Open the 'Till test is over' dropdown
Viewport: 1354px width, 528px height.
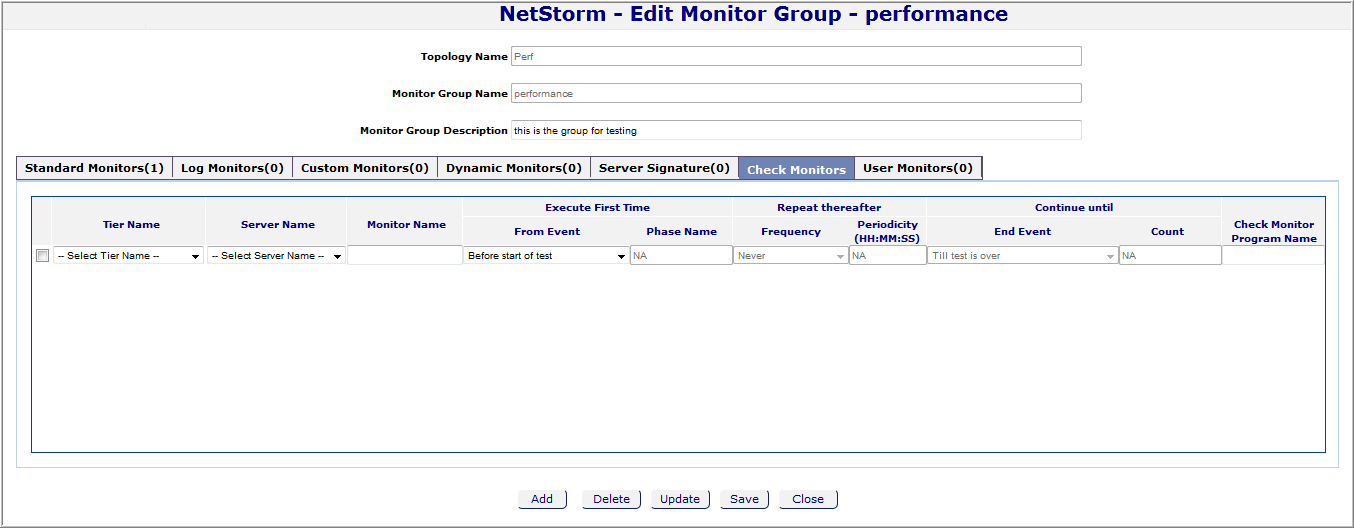tap(1023, 256)
